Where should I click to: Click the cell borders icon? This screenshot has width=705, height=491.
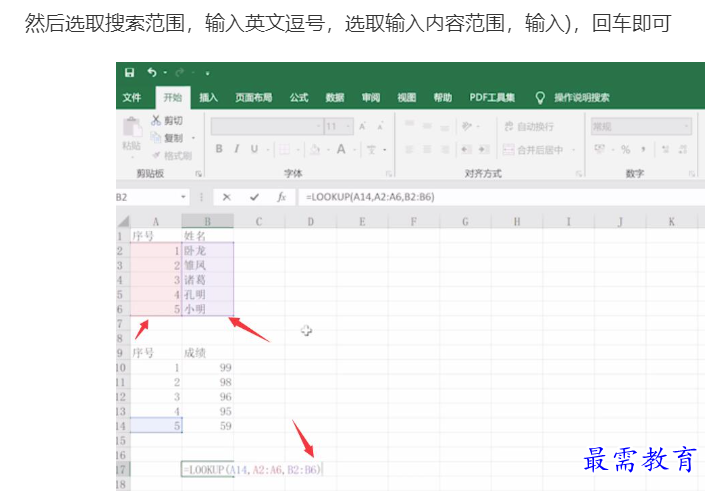tap(285, 149)
